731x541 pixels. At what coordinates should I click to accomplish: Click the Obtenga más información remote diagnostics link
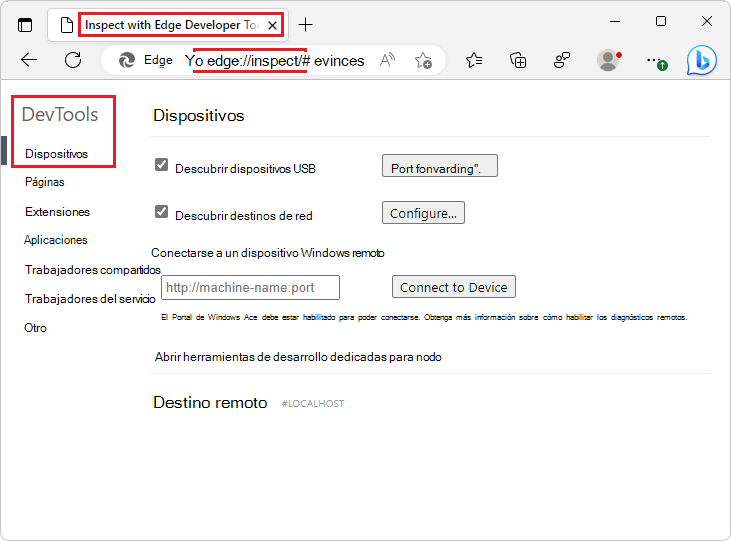coord(555,318)
